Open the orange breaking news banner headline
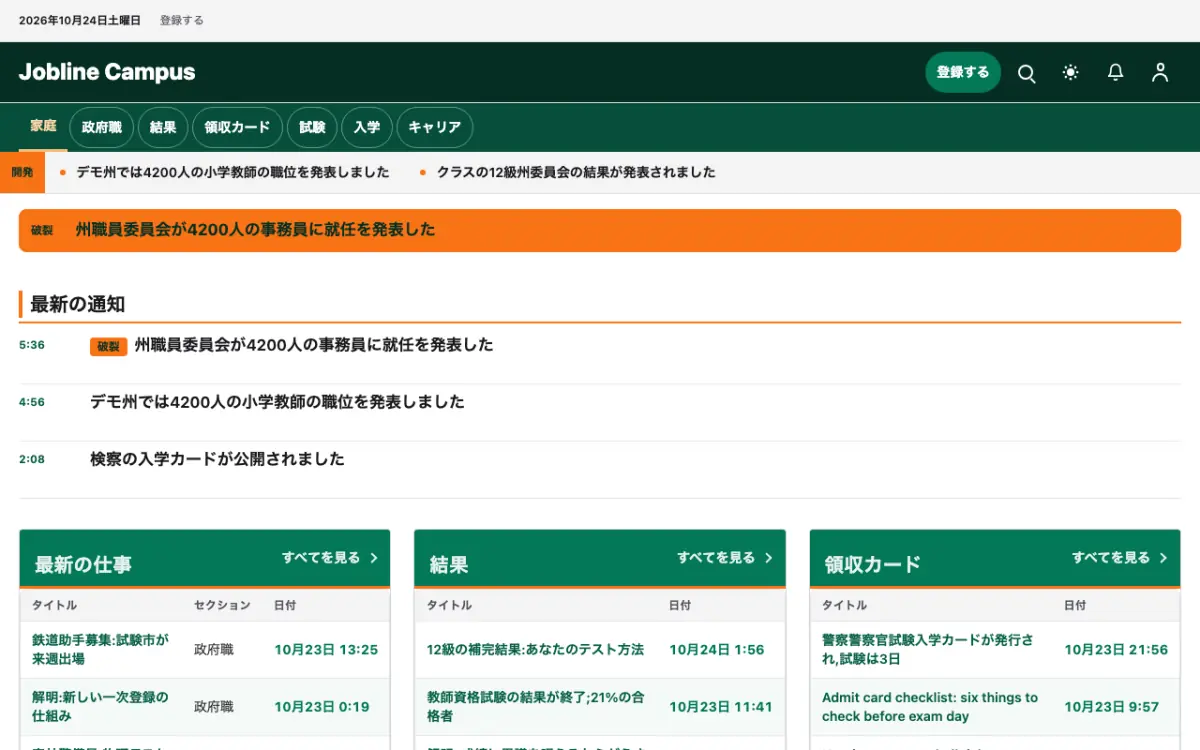Screen dimensions: 1200x750 (x=256, y=230)
